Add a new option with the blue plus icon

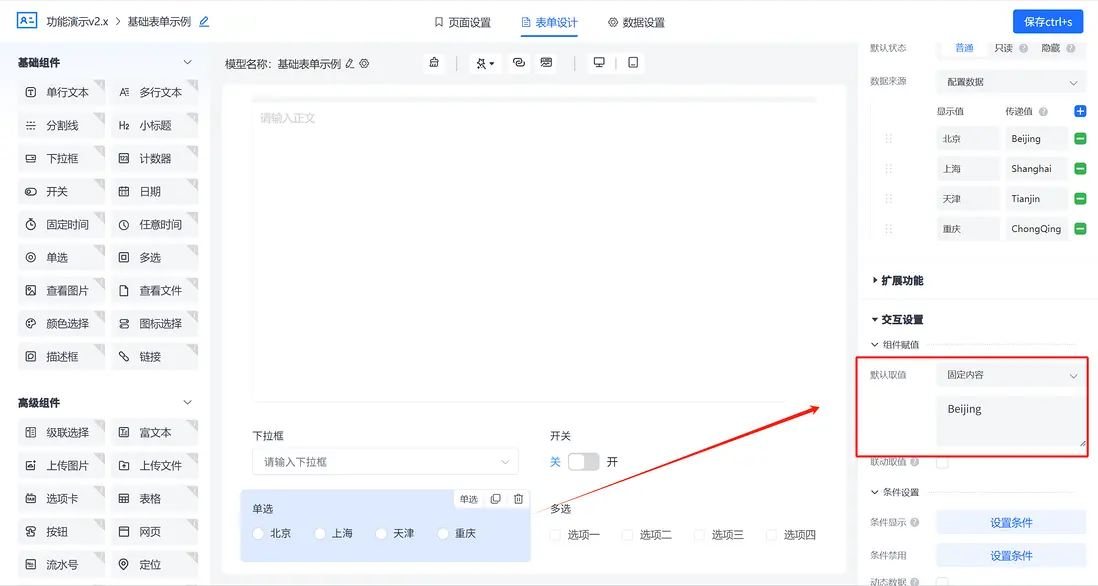[1080, 111]
